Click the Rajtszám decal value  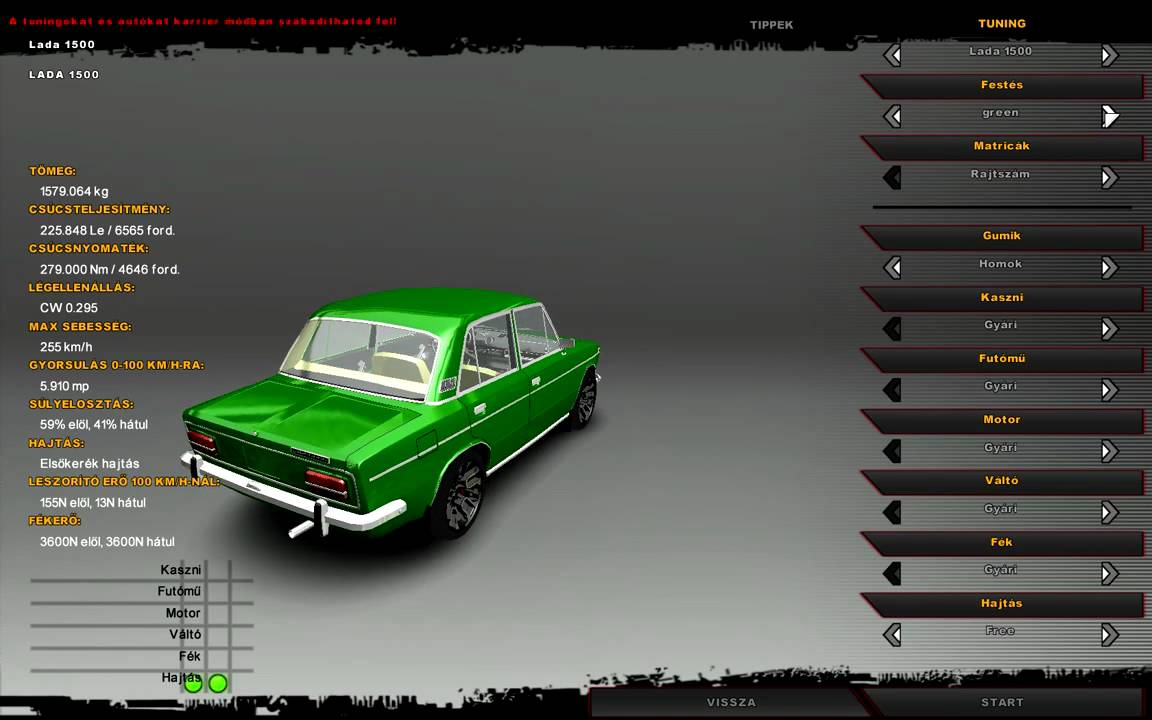point(1001,174)
